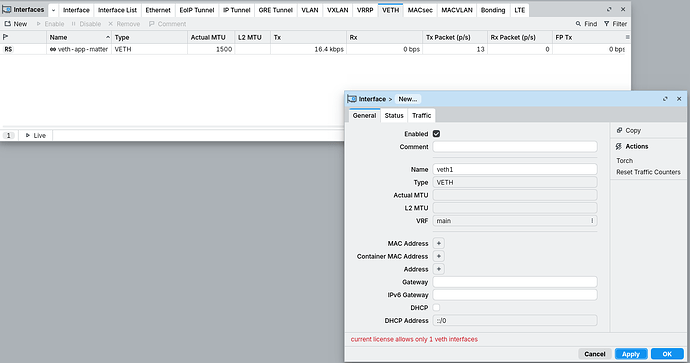The image size is (690, 363).
Task: Click the New... breadcrumb in the dialog
Action: click(x=407, y=99)
